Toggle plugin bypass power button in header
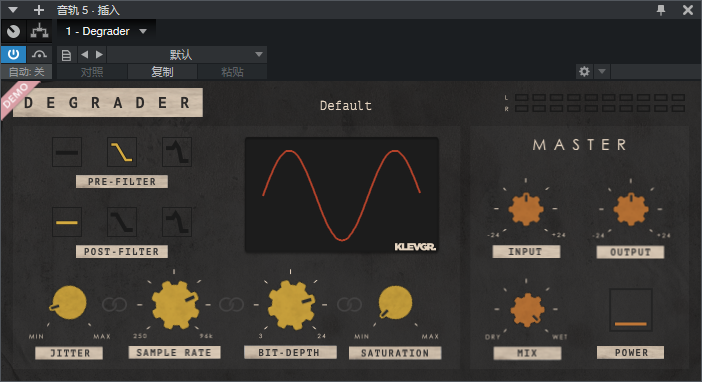Screen dimensions: 702x382 tap(13, 55)
